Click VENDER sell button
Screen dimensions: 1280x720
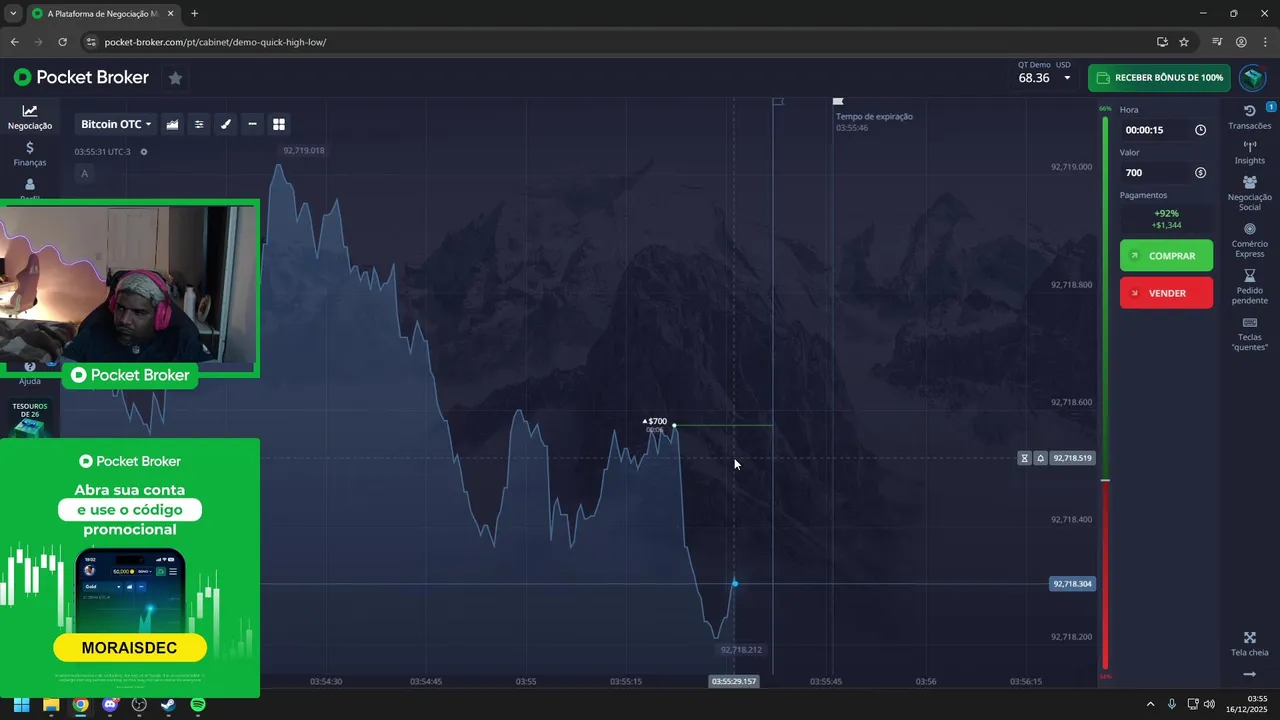[1166, 293]
